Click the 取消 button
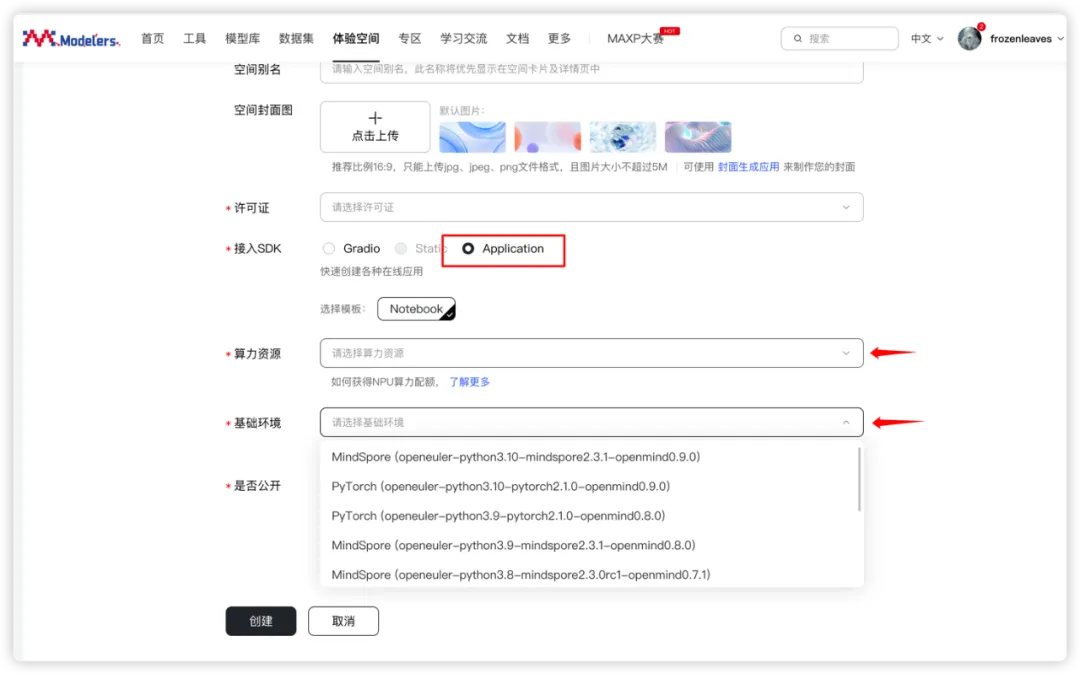This screenshot has height=674, width=1080. click(343, 621)
